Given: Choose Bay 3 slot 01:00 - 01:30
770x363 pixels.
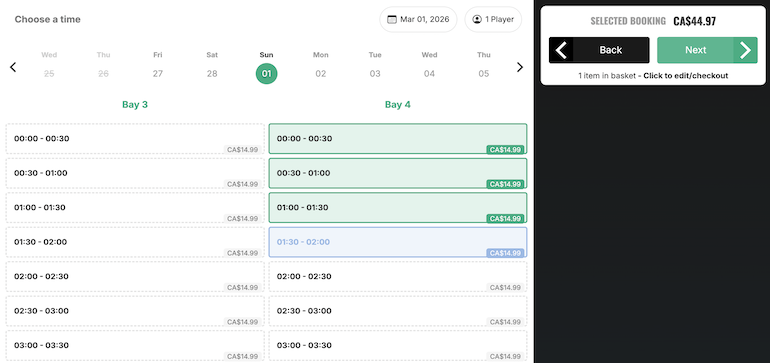Looking at the screenshot, I should (135, 207).
